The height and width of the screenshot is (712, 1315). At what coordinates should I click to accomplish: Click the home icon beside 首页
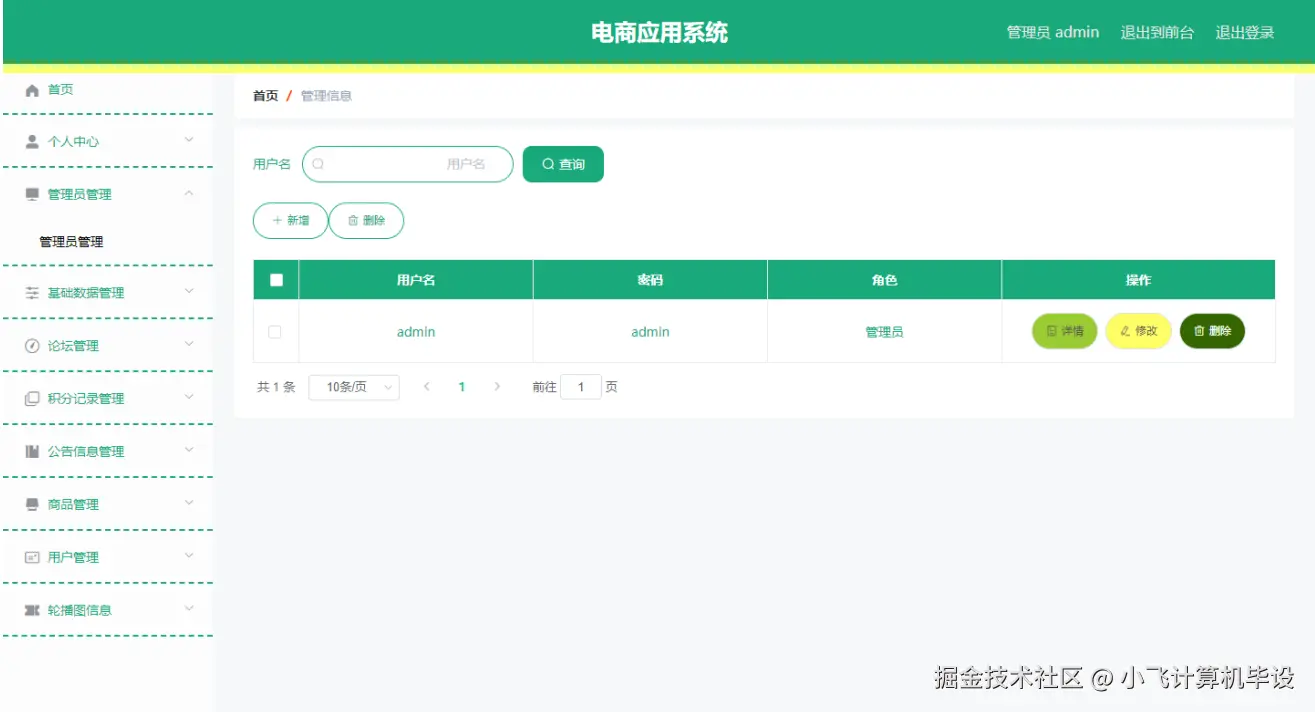point(30,89)
